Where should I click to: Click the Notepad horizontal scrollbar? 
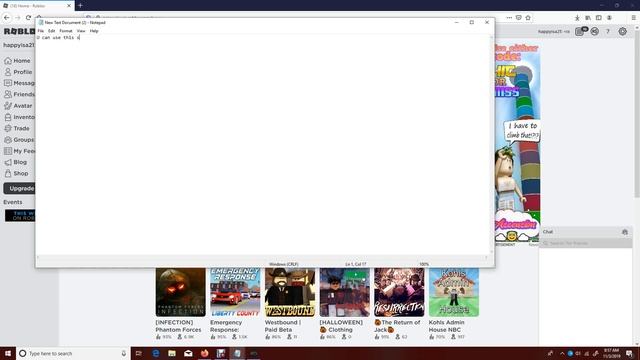(262, 258)
